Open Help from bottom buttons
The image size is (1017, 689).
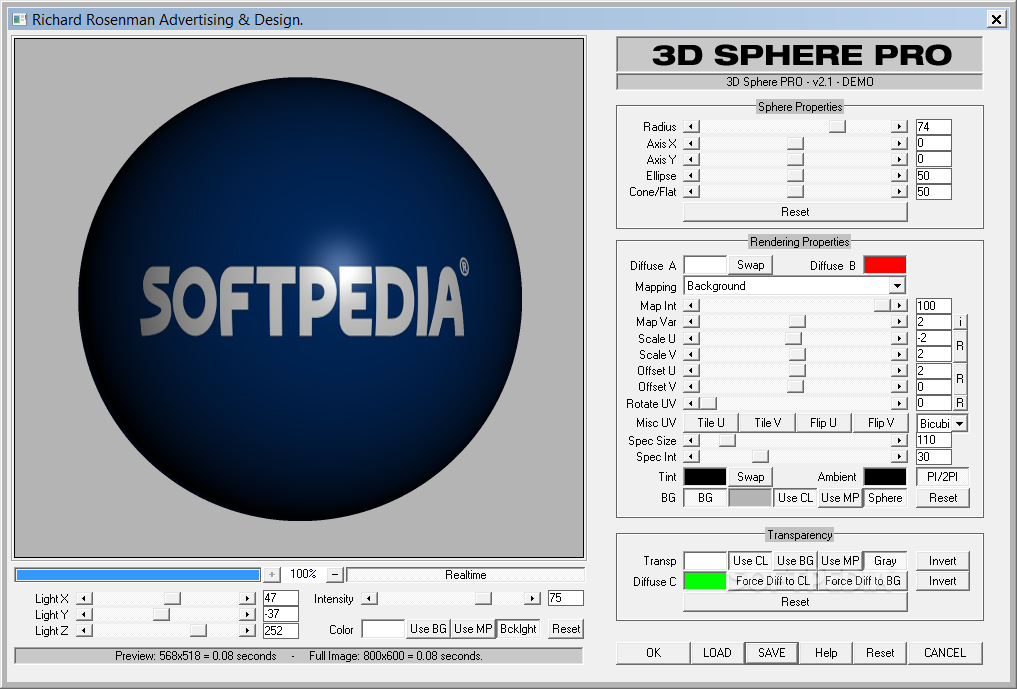click(826, 653)
